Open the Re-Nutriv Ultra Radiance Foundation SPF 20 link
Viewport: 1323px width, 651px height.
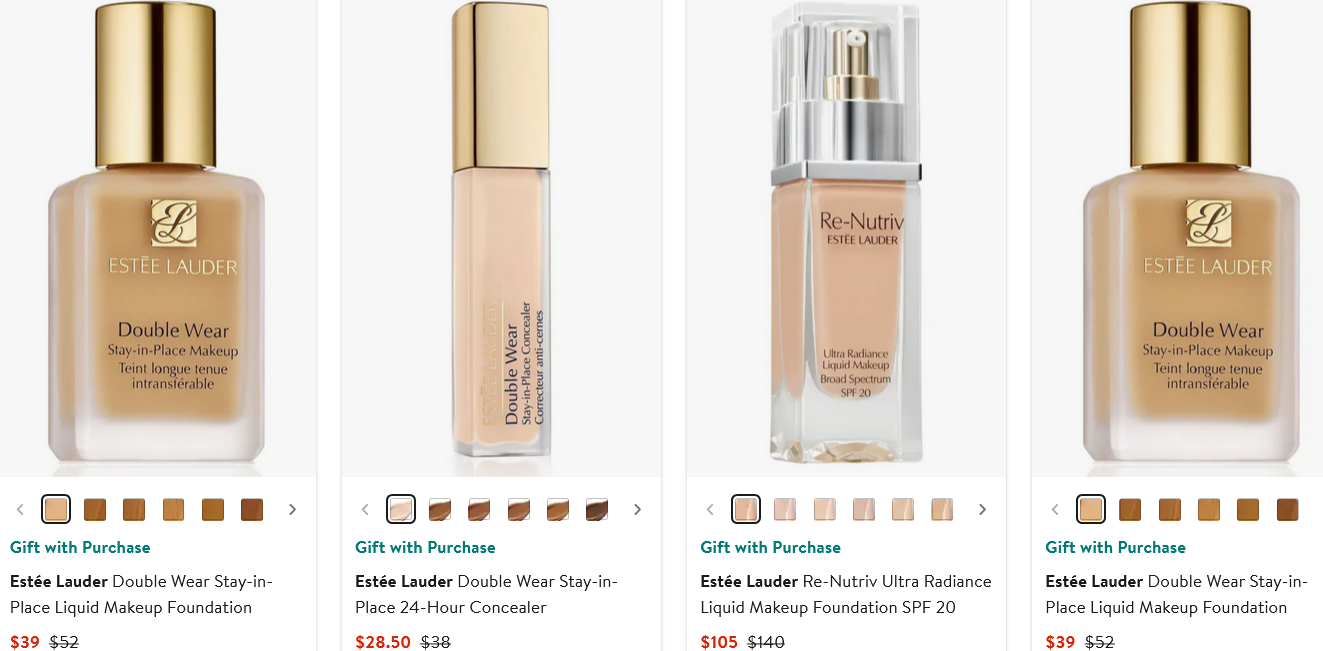pyautogui.click(x=846, y=594)
